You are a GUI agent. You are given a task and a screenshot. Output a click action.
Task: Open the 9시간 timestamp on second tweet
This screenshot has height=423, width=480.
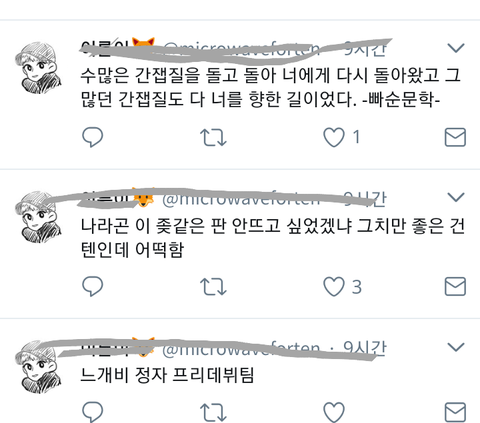click(365, 199)
